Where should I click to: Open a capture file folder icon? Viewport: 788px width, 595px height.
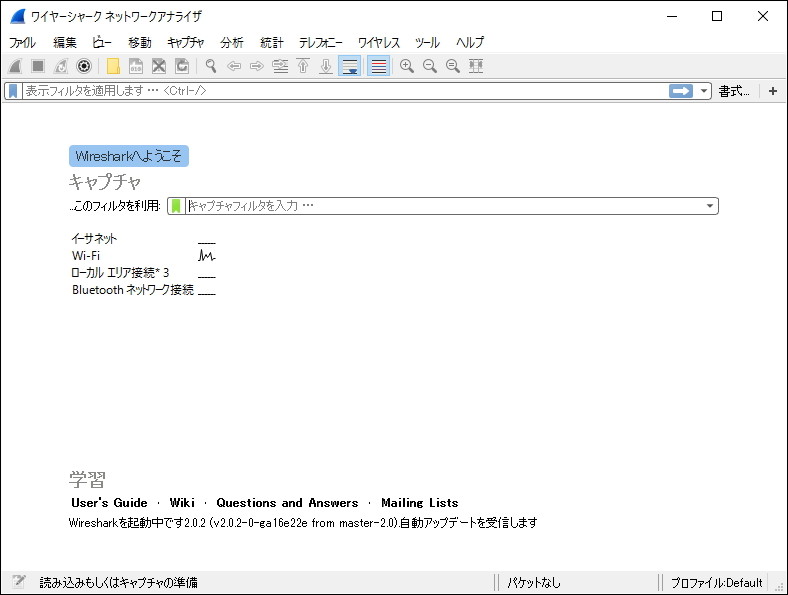coord(114,66)
